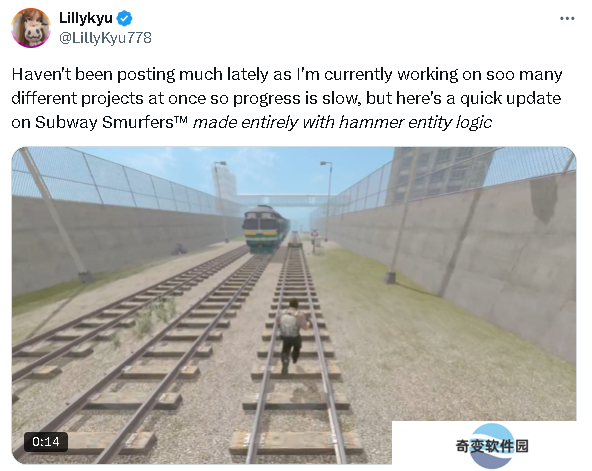This screenshot has height=471, width=592.
Task: Click the blue verified badge
Action: pos(125,18)
